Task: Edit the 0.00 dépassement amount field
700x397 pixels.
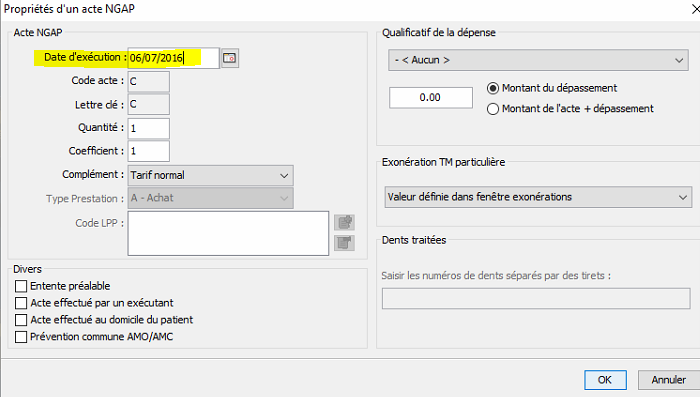Action: click(x=431, y=97)
